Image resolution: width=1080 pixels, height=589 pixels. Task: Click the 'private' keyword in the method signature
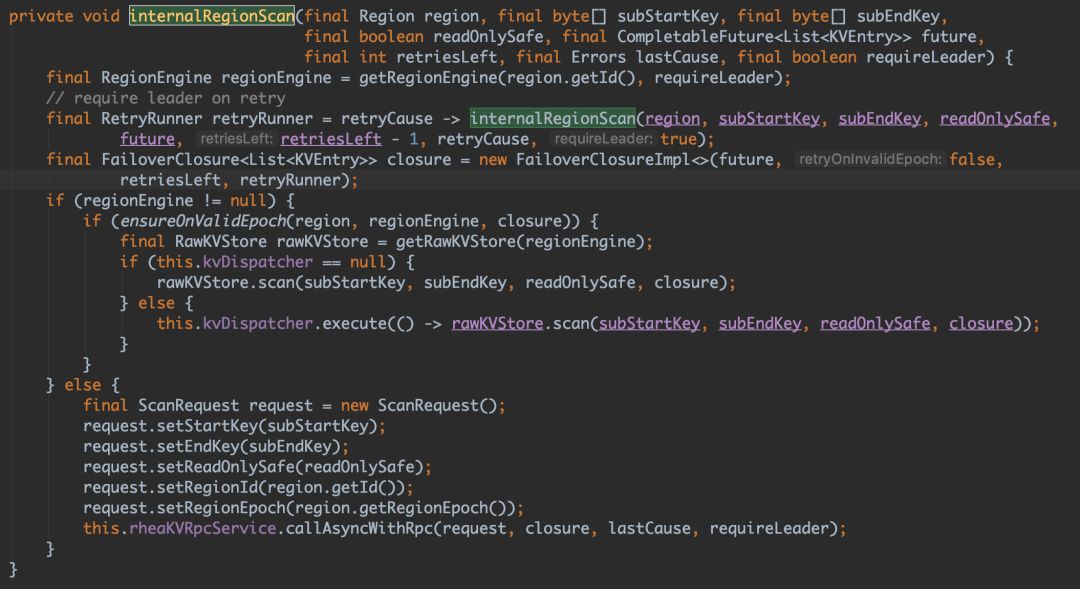pyautogui.click(x=41, y=16)
